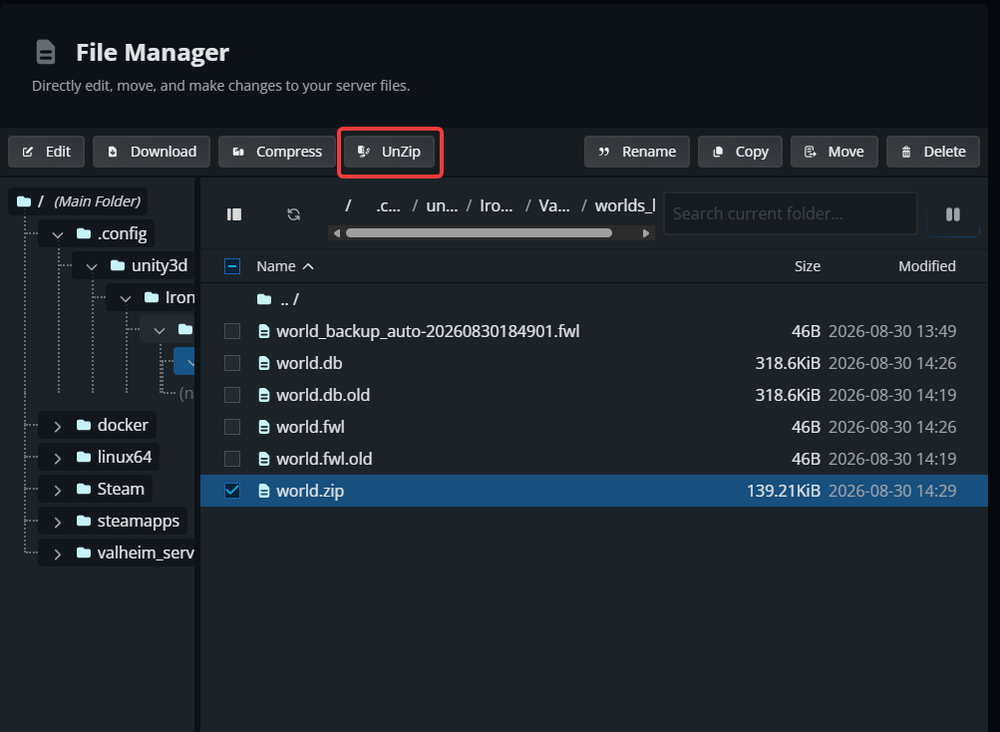Viewport: 1000px width, 732px height.
Task: Uncheck the world.zip checkbox
Action: point(232,490)
